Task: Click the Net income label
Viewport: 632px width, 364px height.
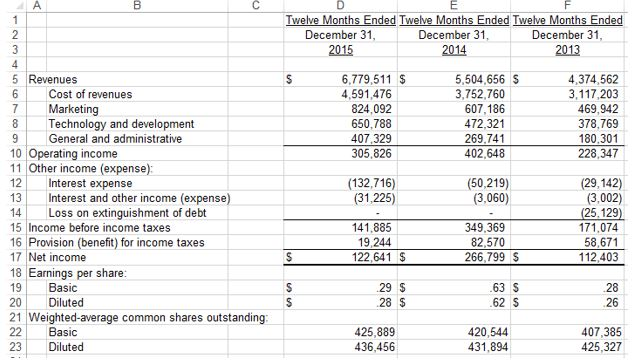Action: pyautogui.click(x=57, y=257)
